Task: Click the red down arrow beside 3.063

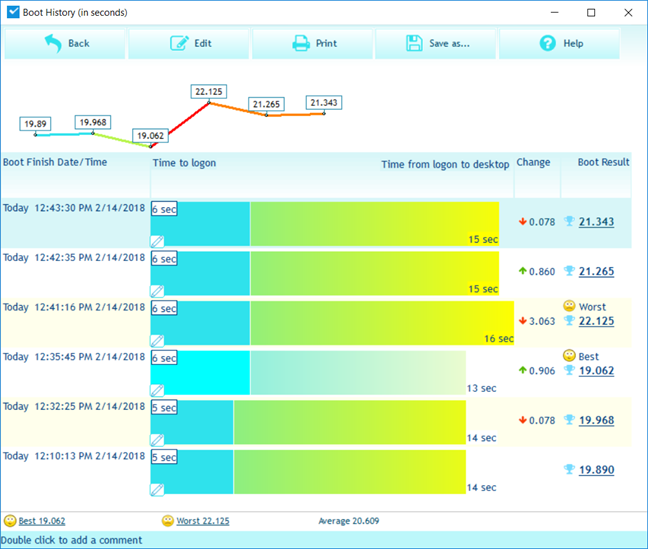Action: click(x=523, y=320)
